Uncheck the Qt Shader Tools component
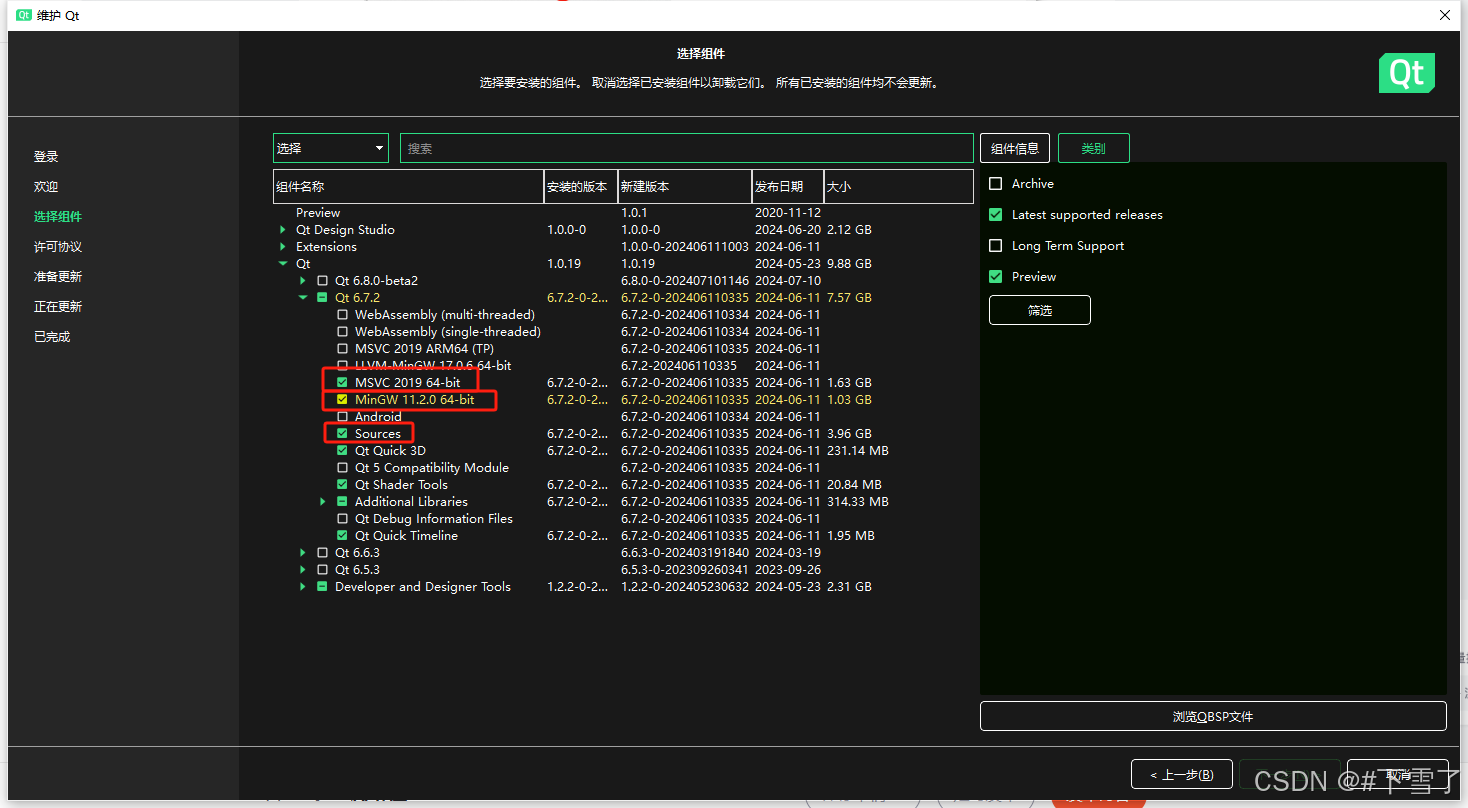 343,485
